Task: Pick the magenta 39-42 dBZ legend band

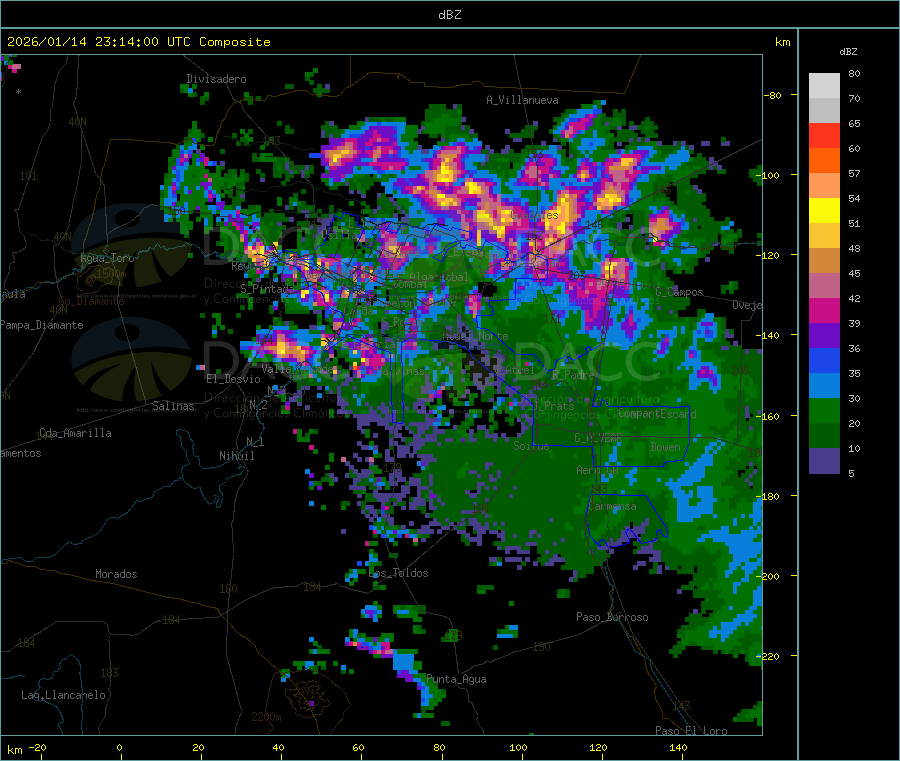Action: pyautogui.click(x=824, y=310)
